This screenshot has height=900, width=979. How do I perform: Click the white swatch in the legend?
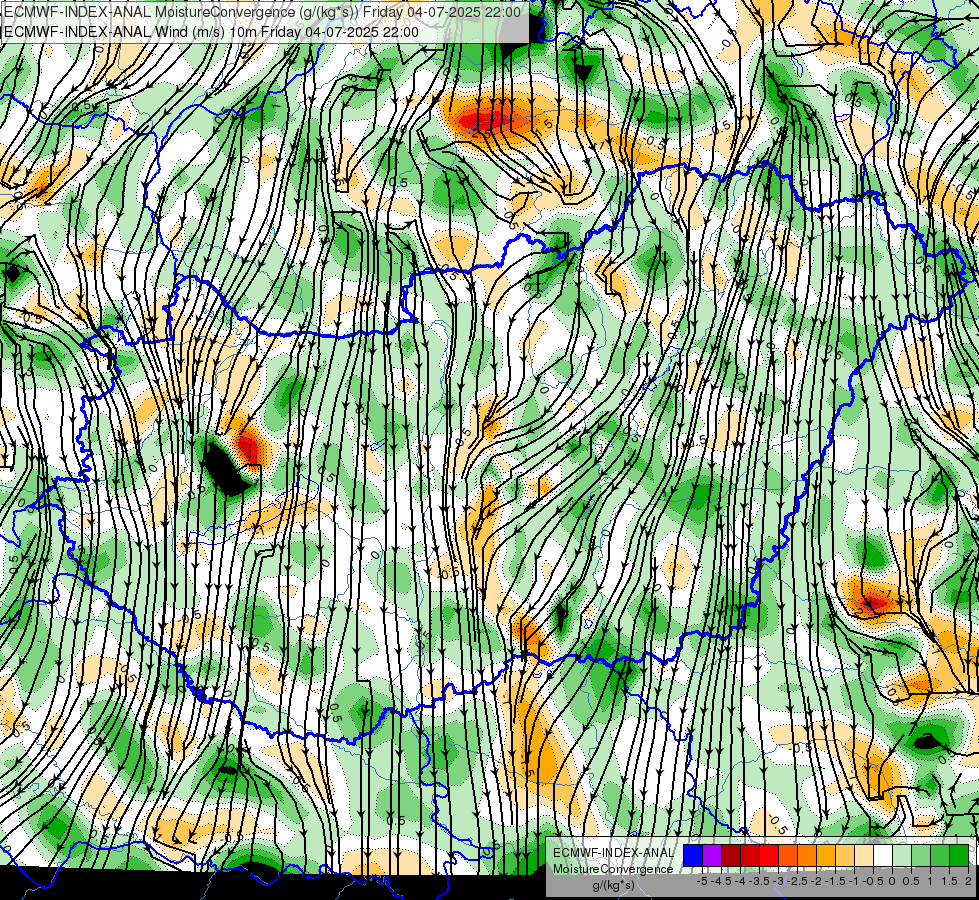coord(883,855)
